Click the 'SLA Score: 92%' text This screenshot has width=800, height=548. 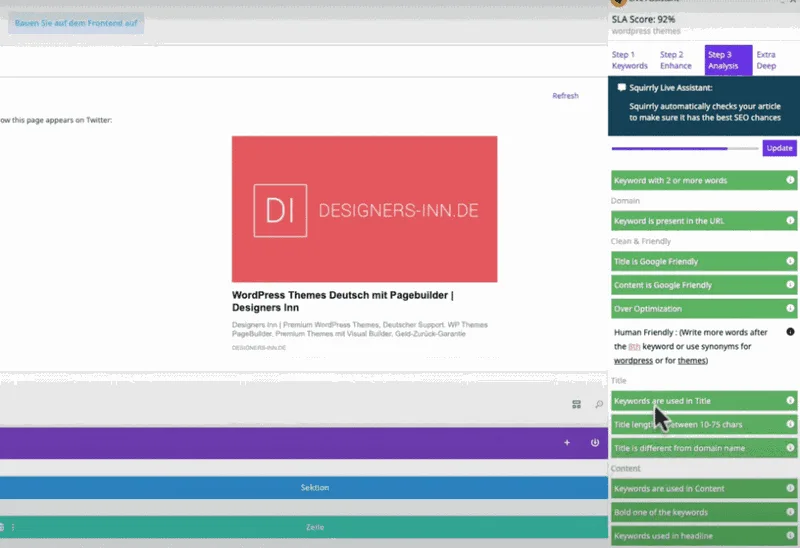click(x=643, y=19)
